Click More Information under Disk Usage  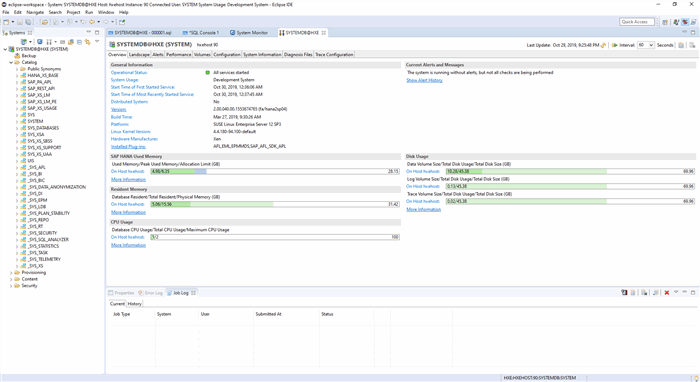423,209
